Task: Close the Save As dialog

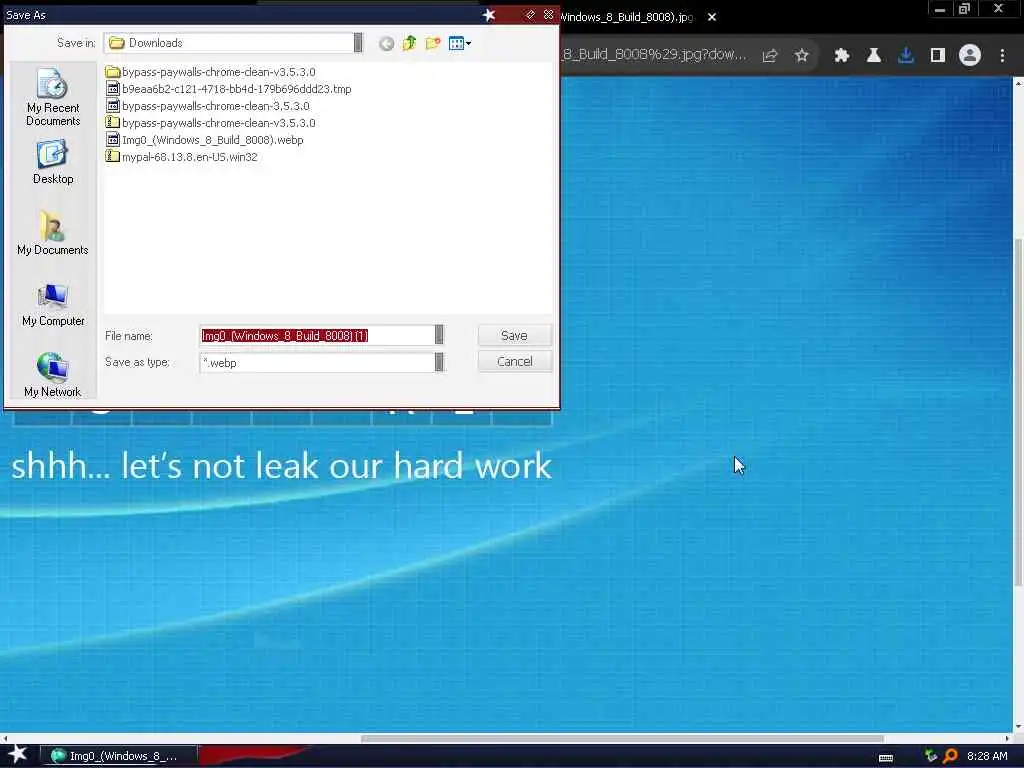Action: click(549, 14)
